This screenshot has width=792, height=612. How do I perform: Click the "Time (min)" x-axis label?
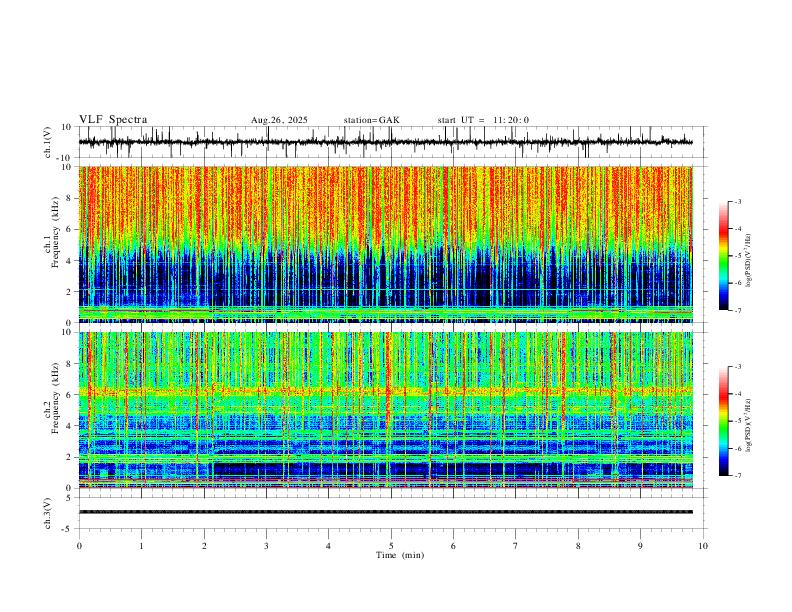click(400, 555)
